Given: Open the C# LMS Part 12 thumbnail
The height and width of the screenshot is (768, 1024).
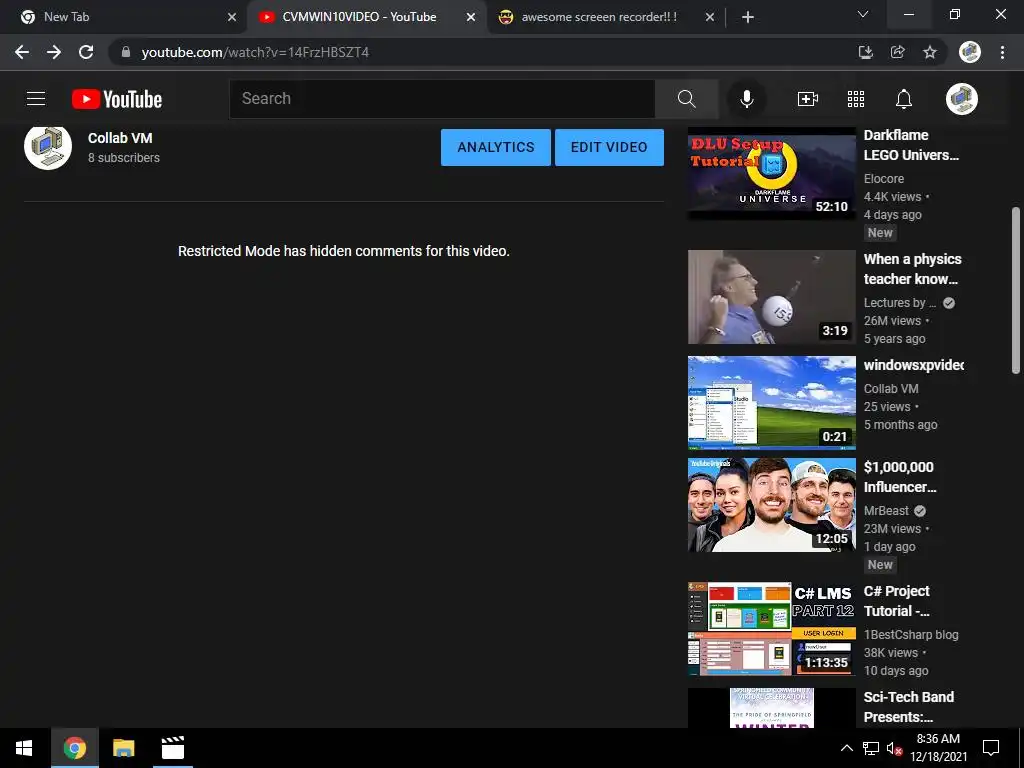Looking at the screenshot, I should (771, 629).
